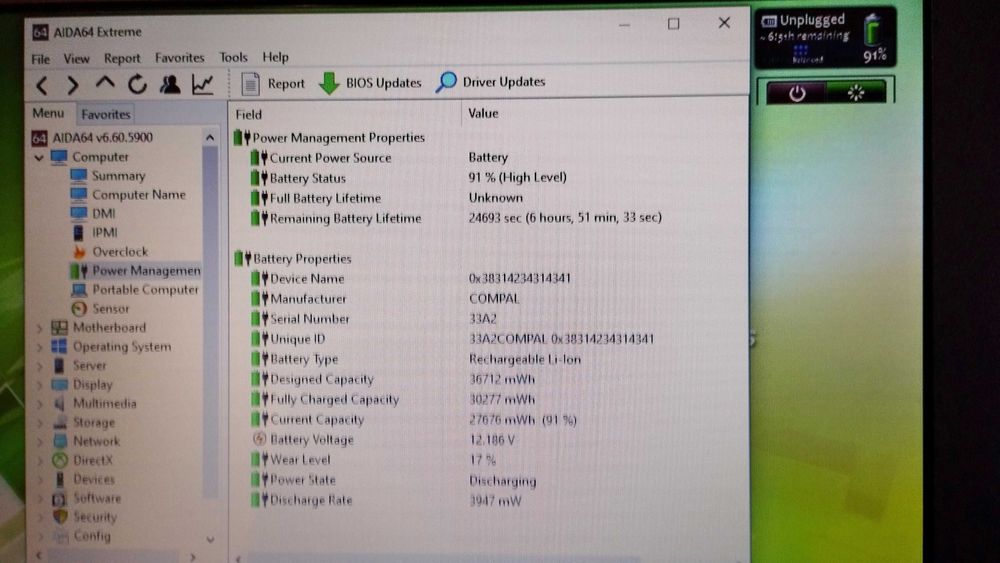1000x563 pixels.
Task: Refresh the page with the circular arrow
Action: click(x=137, y=84)
